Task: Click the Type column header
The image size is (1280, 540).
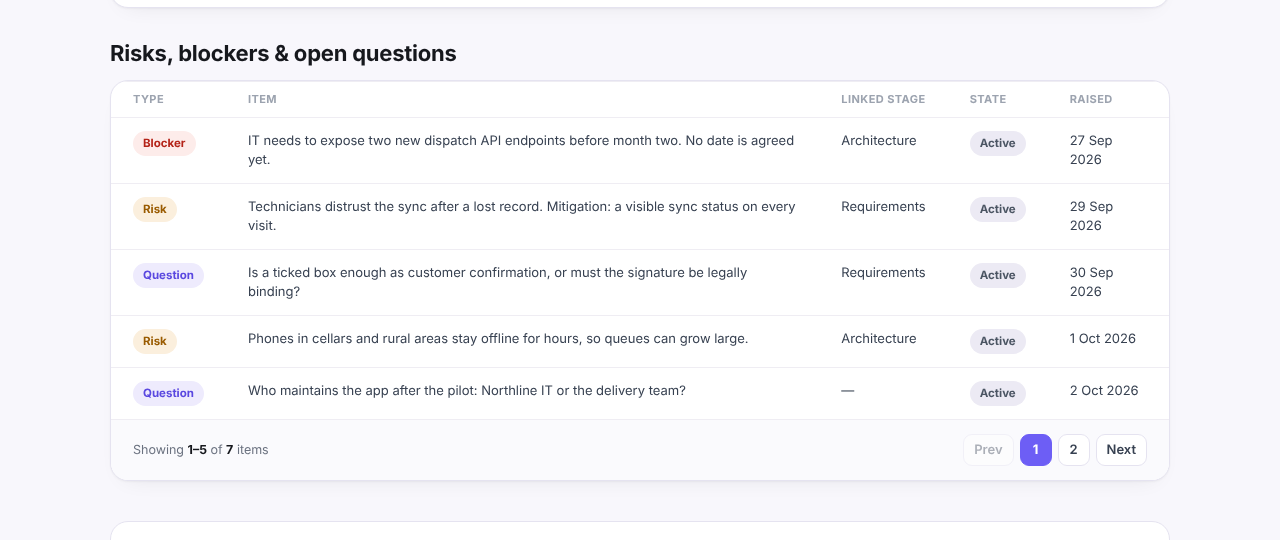Action: point(148,99)
